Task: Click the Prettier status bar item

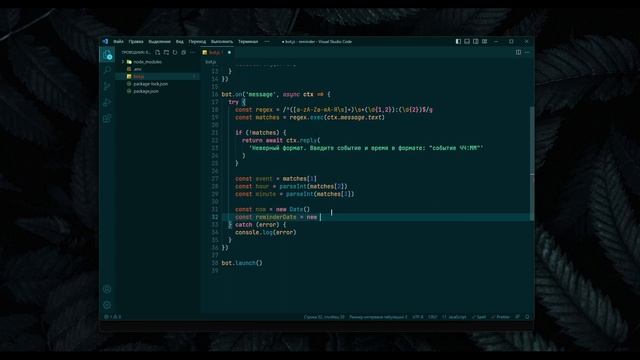Action: click(x=500, y=317)
